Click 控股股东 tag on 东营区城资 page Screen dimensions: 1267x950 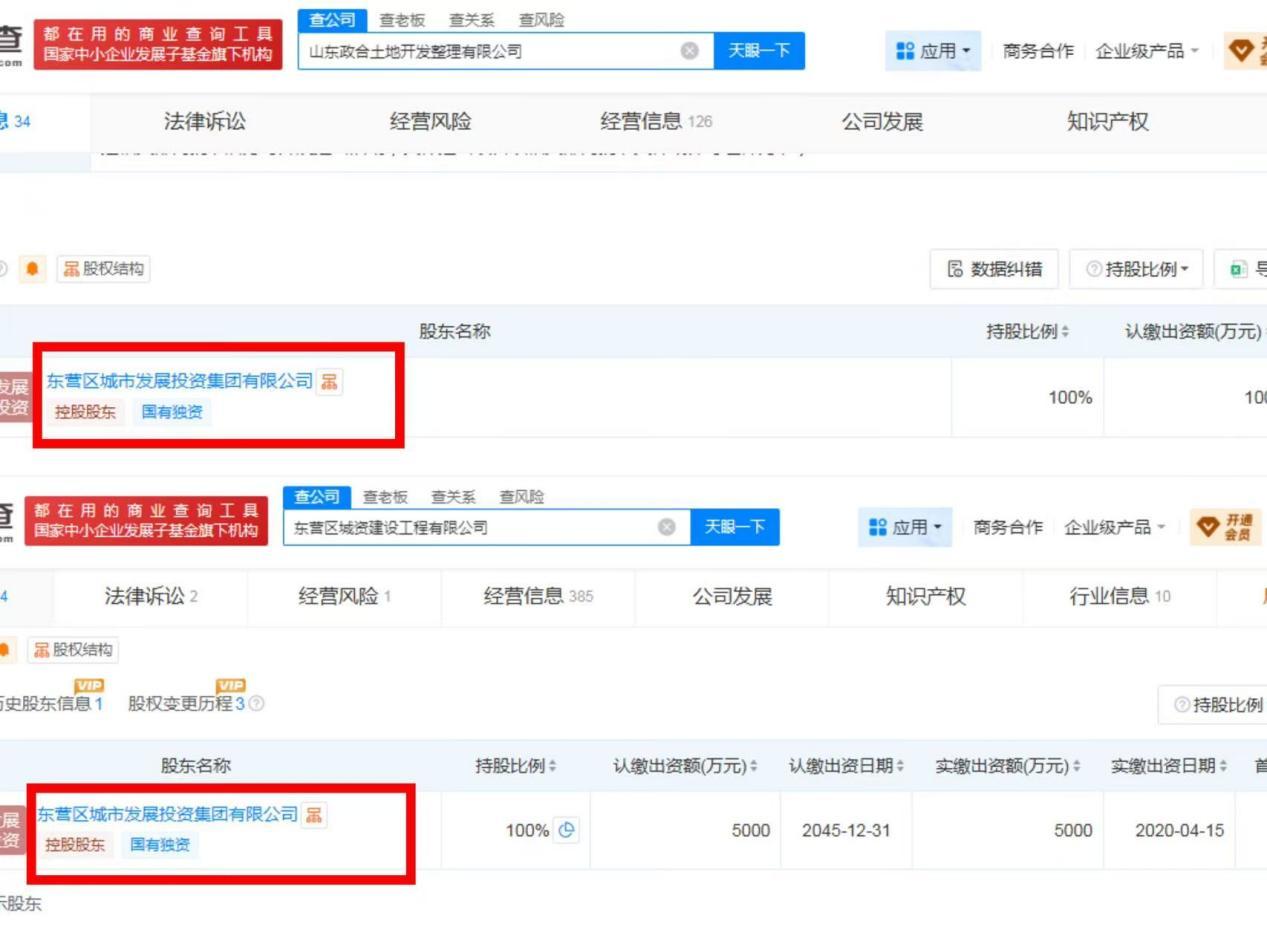click(75, 845)
